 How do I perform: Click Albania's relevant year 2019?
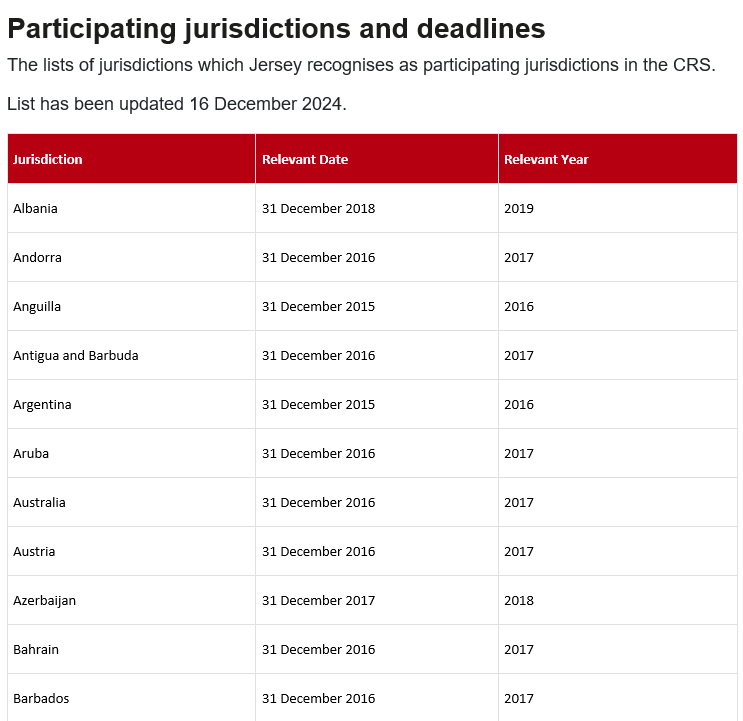pyautogui.click(x=519, y=208)
